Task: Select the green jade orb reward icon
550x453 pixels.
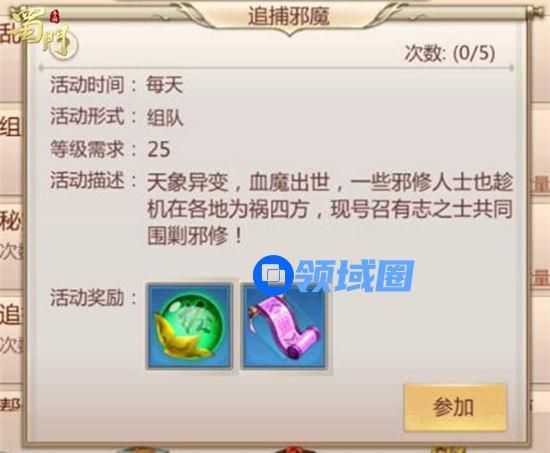Action: [x=190, y=326]
